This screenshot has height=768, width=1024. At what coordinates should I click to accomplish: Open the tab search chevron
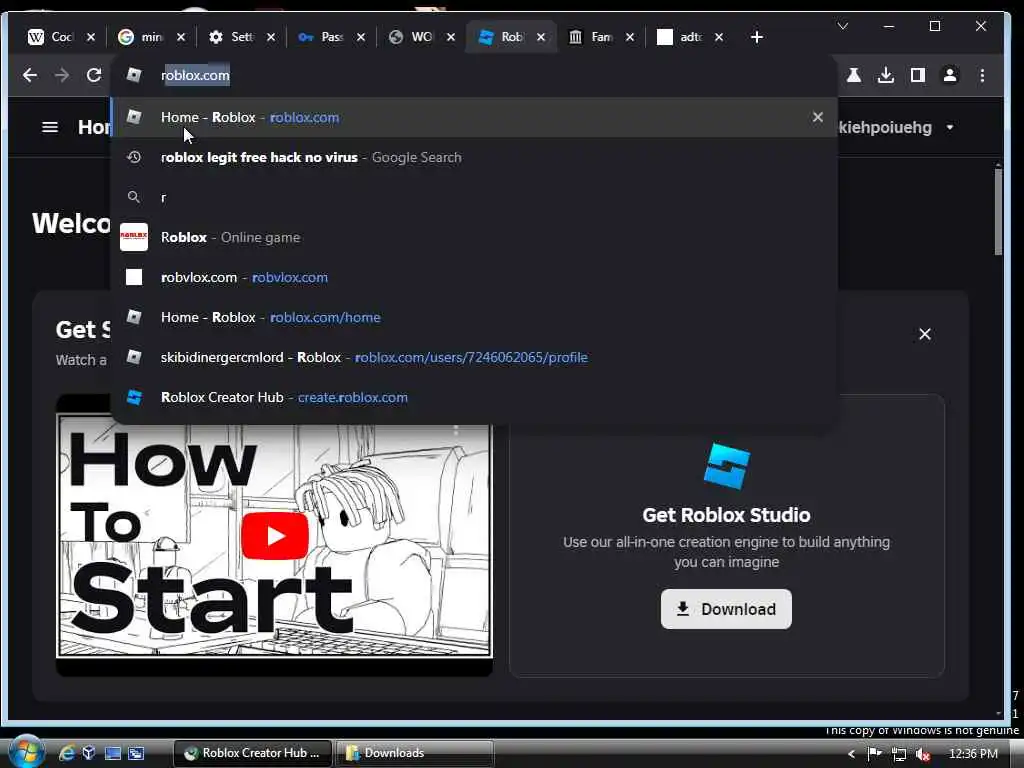coord(842,26)
